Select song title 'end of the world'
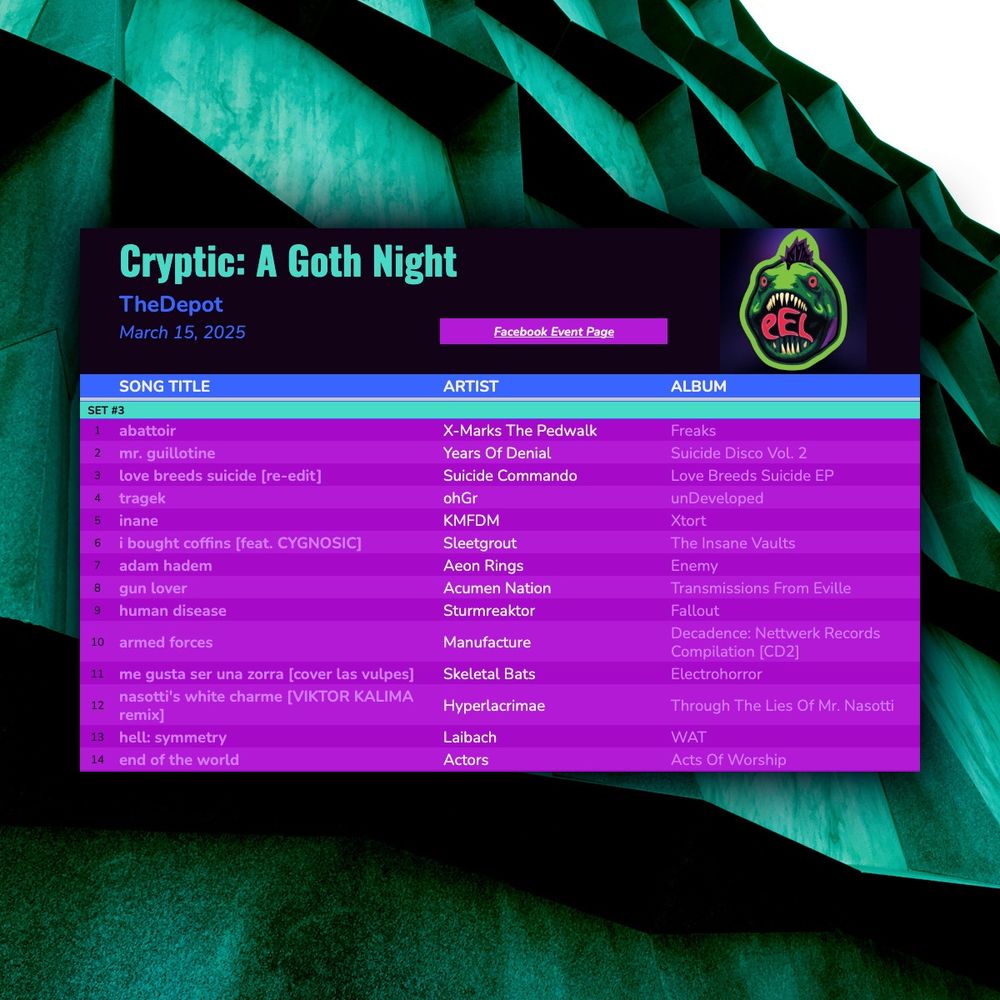Screen dimensions: 1000x1000 179,760
